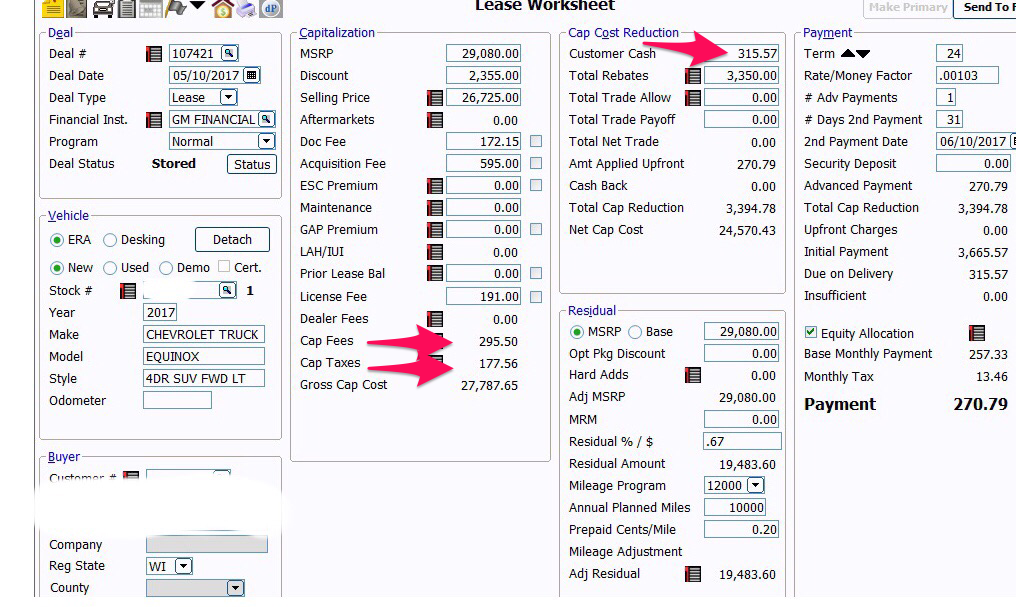The image size is (1016, 607).
Task: Toggle the Doc Fee checkbox
Action: [536, 141]
